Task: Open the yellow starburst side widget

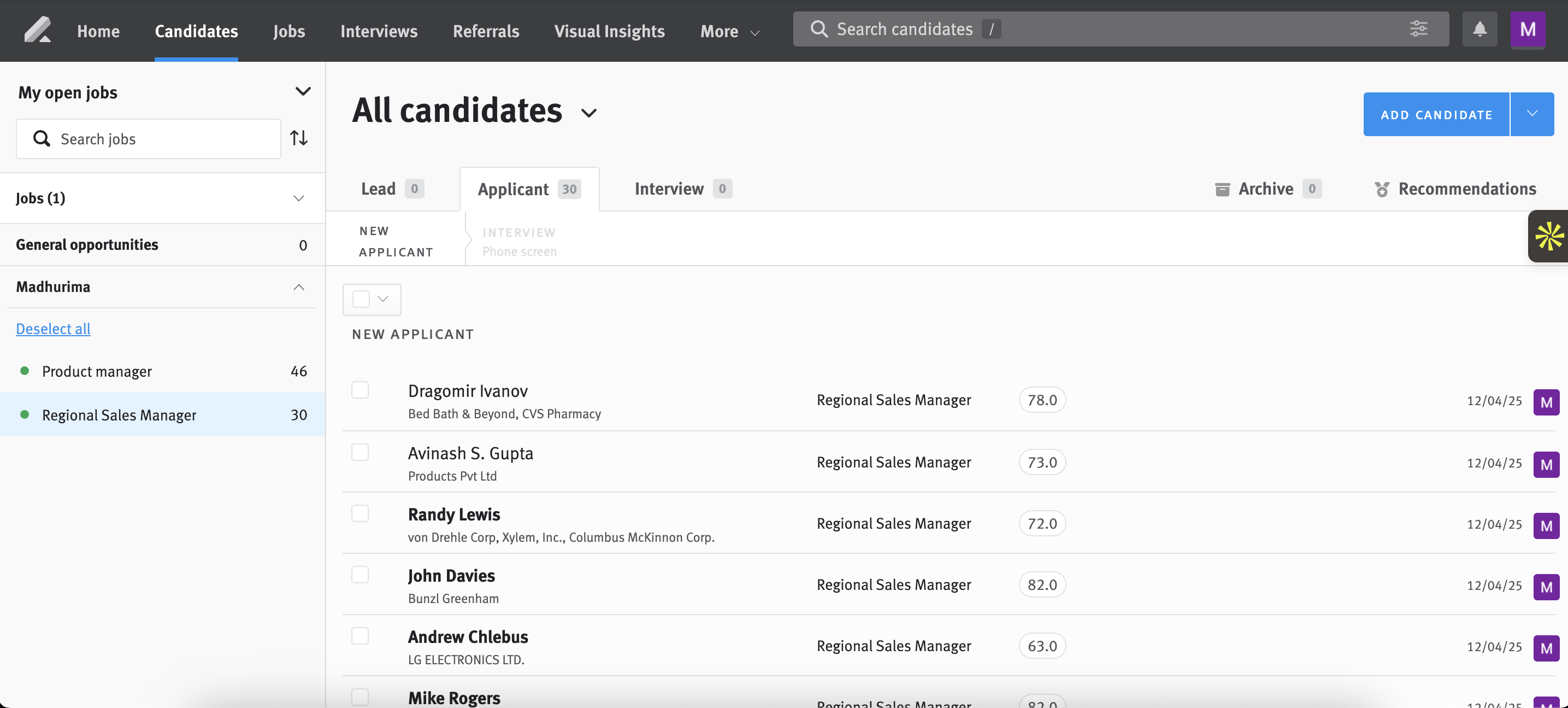Action: (1548, 236)
